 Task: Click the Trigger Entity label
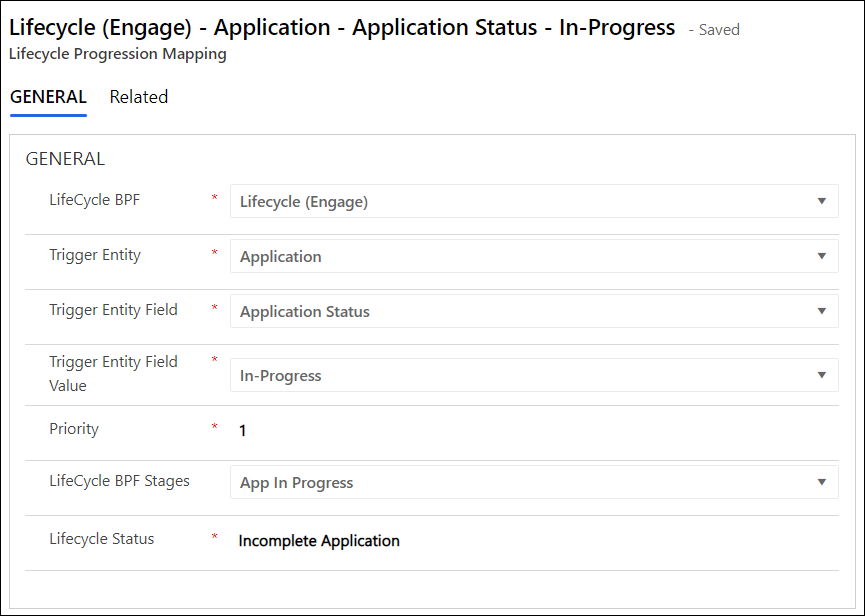tap(95, 255)
